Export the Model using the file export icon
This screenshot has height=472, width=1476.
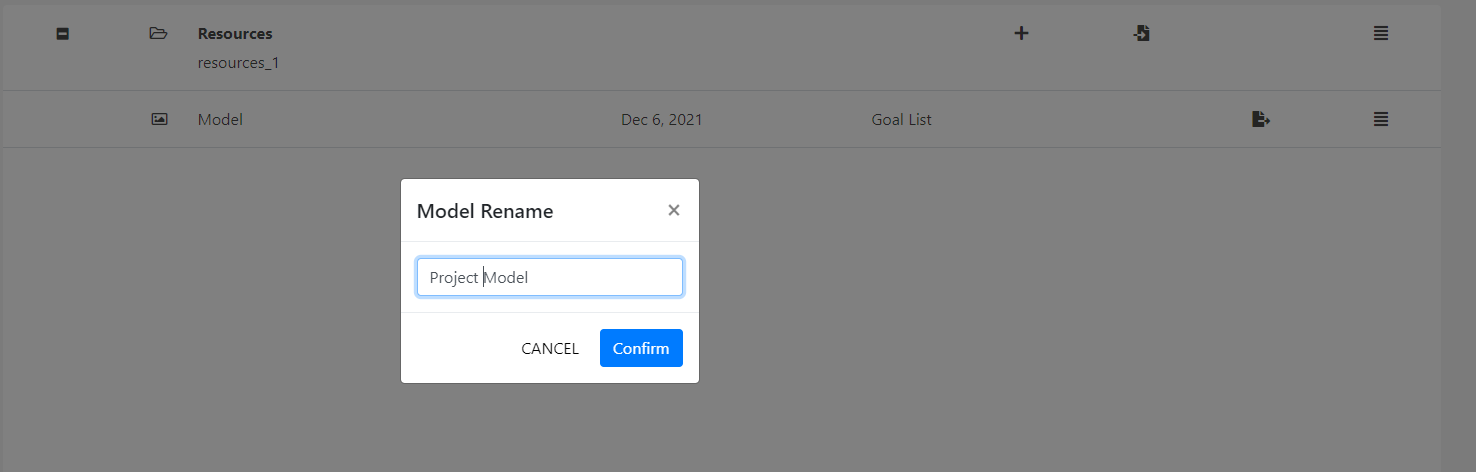(1261, 119)
